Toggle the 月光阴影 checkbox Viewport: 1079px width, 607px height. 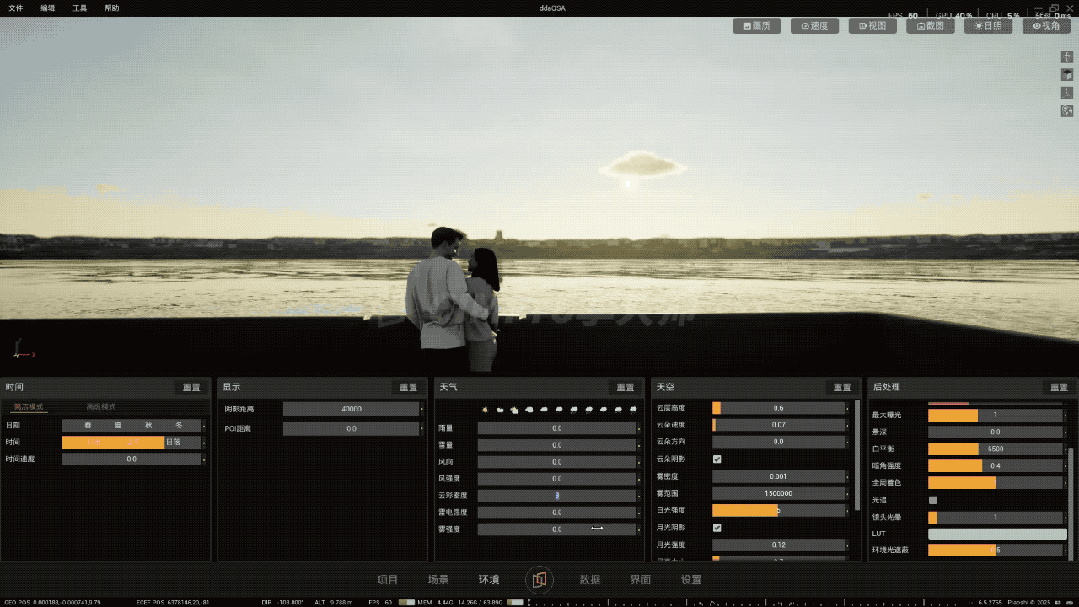pyautogui.click(x=717, y=528)
